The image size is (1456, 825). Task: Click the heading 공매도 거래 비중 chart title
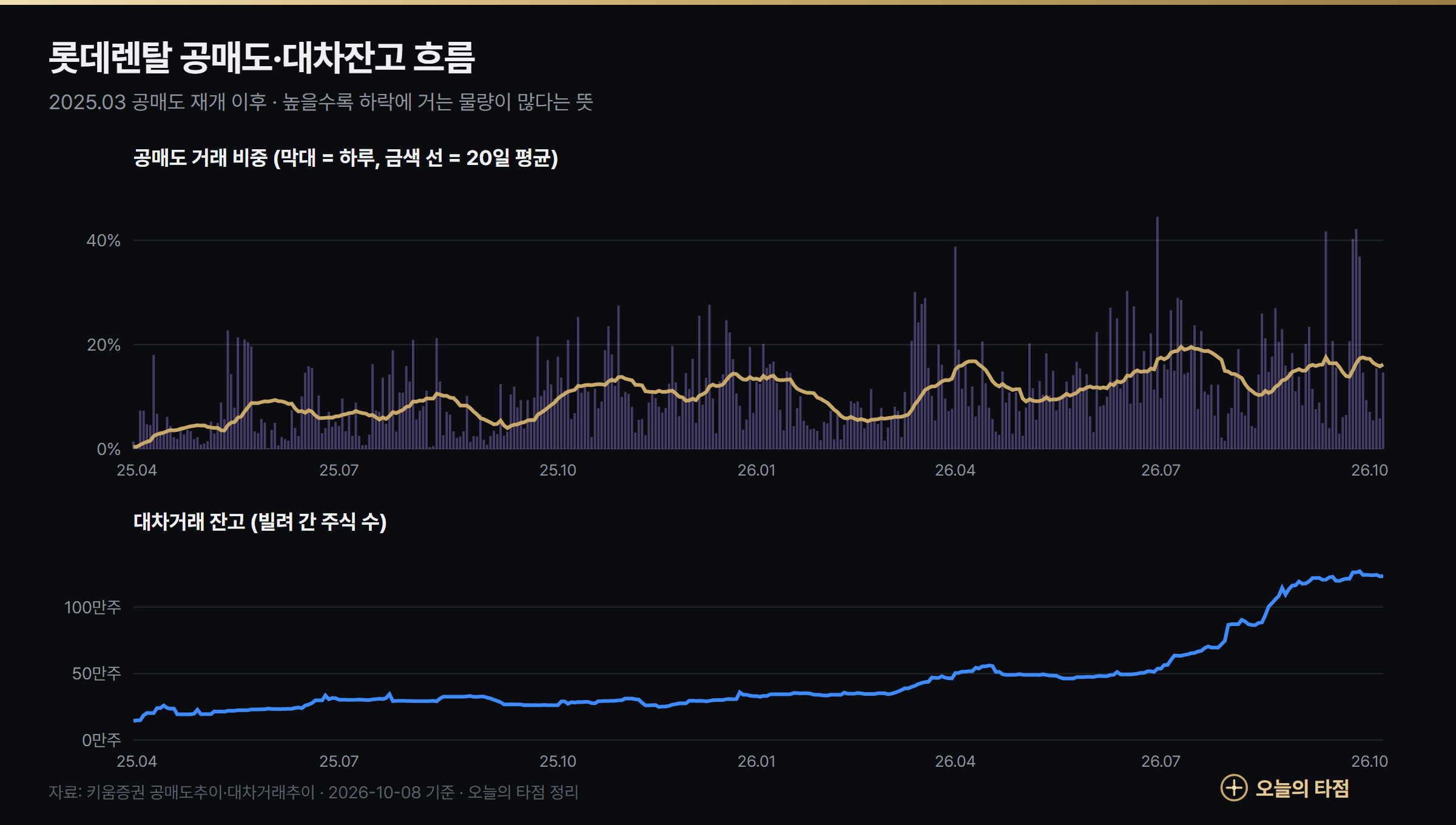(346, 158)
